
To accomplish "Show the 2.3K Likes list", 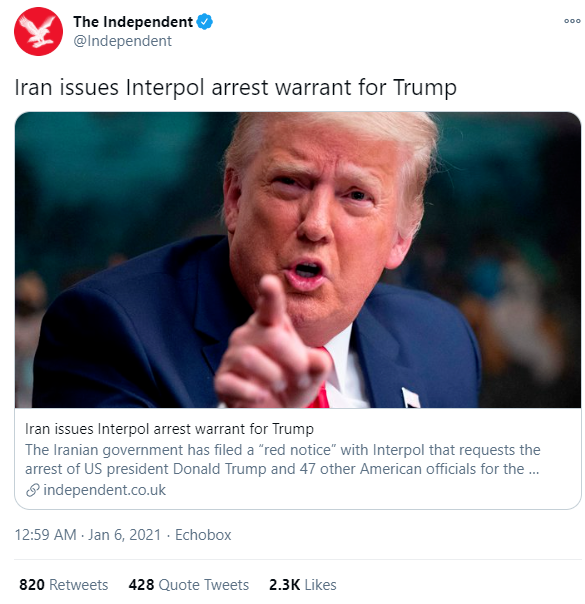I will pos(303,585).
